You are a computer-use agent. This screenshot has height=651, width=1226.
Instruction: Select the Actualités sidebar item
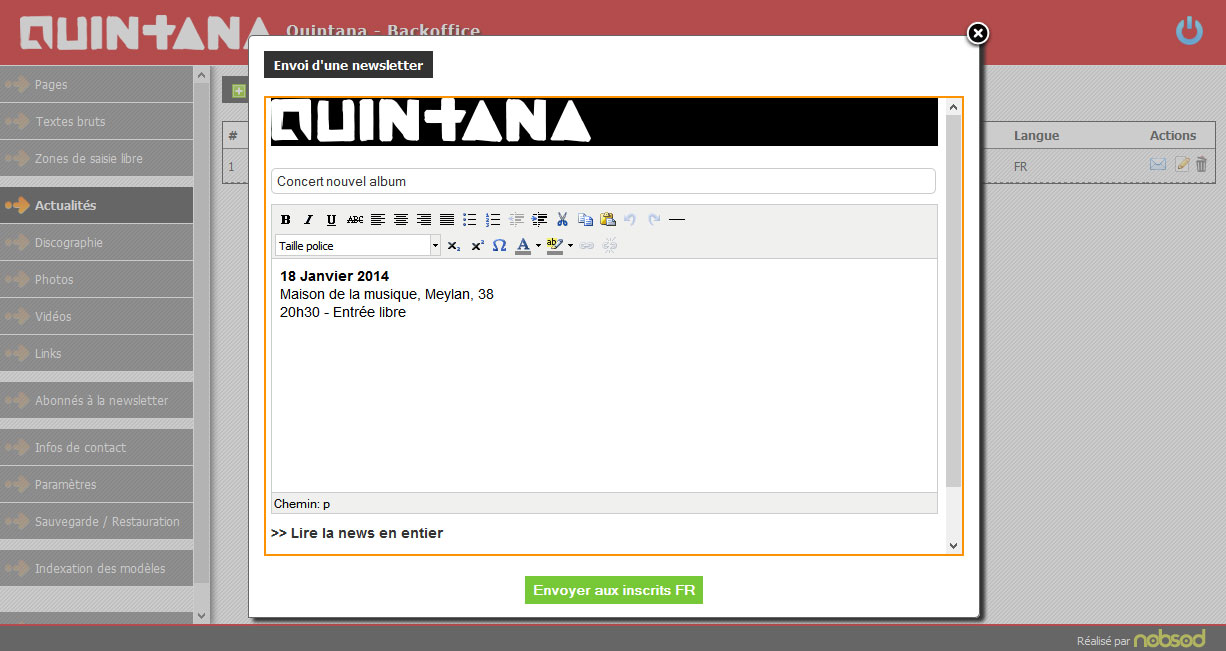point(96,205)
